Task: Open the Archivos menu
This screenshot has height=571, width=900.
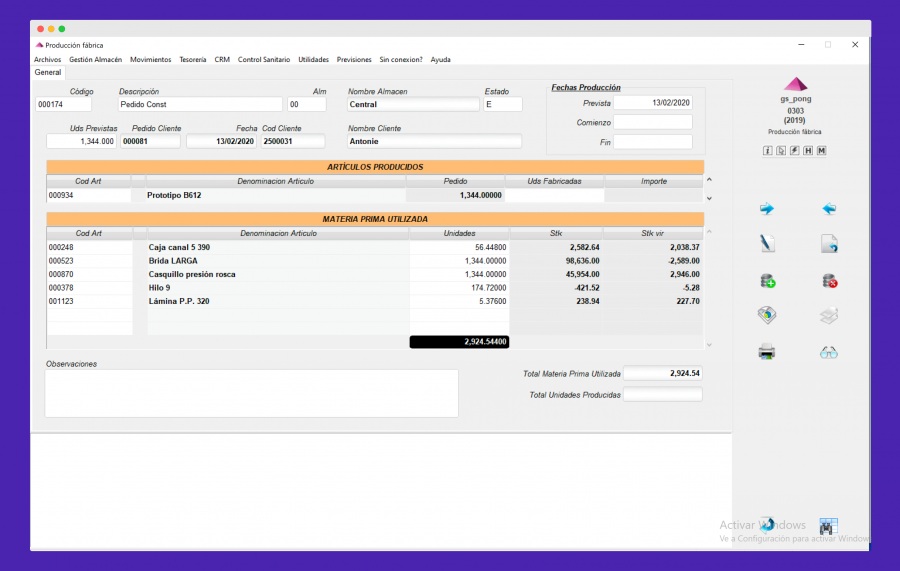Action: tap(48, 60)
